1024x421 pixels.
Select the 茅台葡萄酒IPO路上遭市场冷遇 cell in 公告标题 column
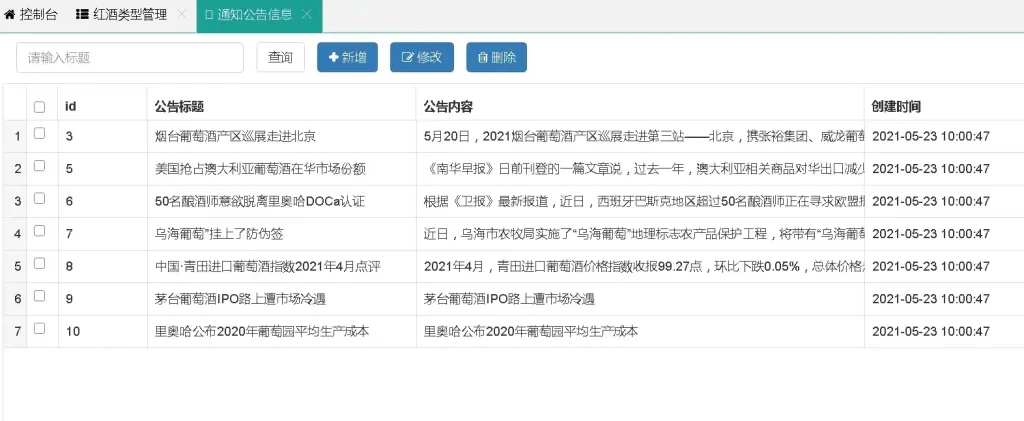click(x=281, y=299)
